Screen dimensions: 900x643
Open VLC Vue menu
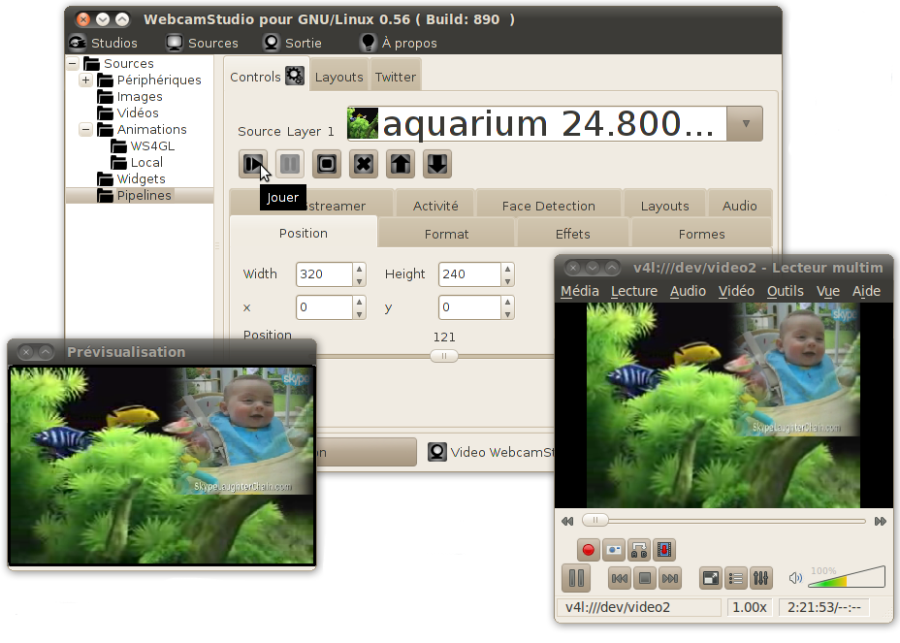pos(828,291)
